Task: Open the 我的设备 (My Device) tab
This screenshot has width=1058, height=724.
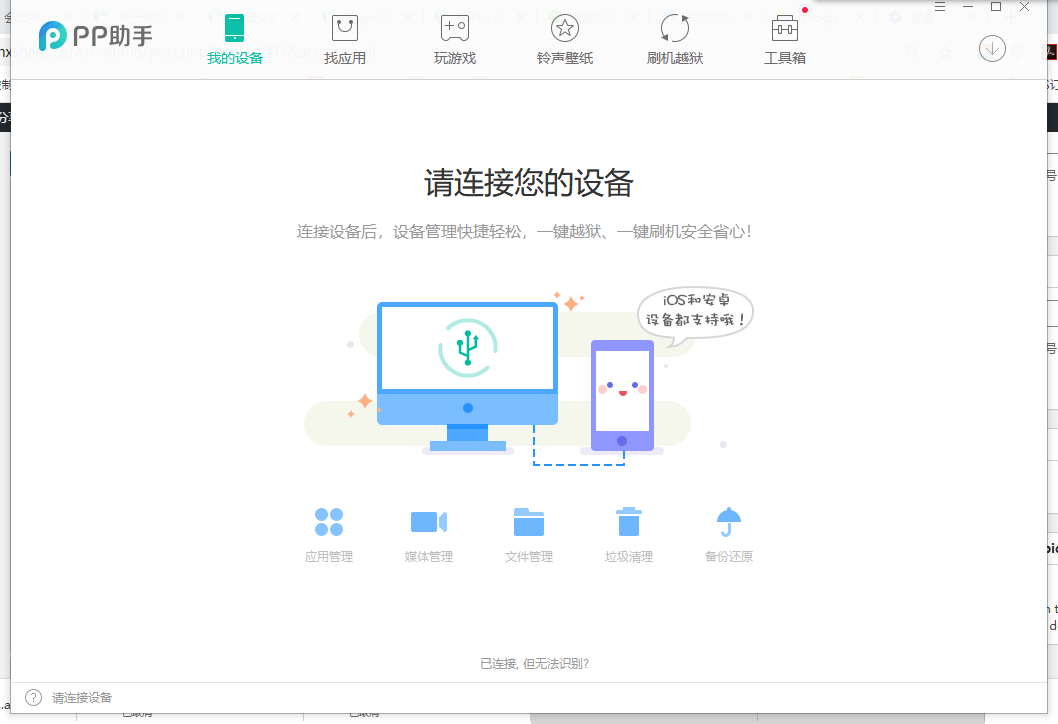Action: (234, 40)
